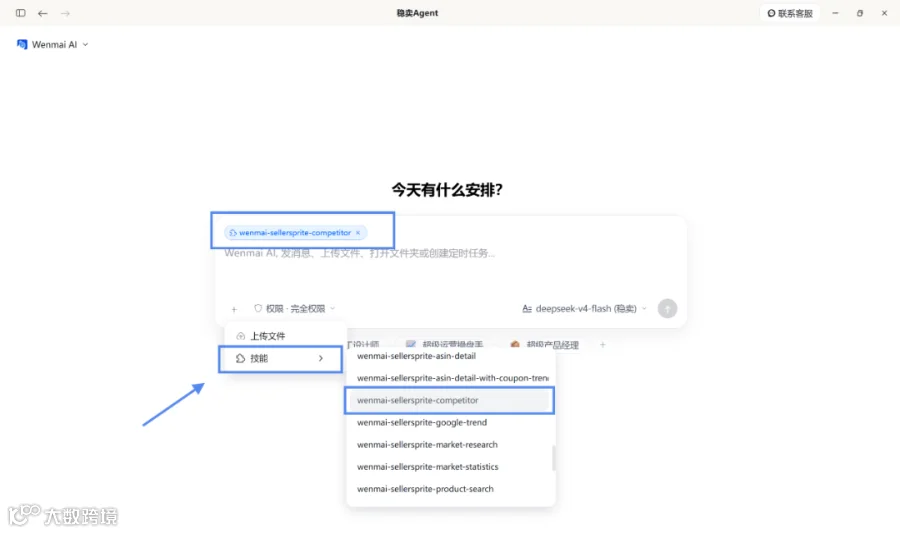Open the deepseek-v4-flash model selector

[584, 309]
